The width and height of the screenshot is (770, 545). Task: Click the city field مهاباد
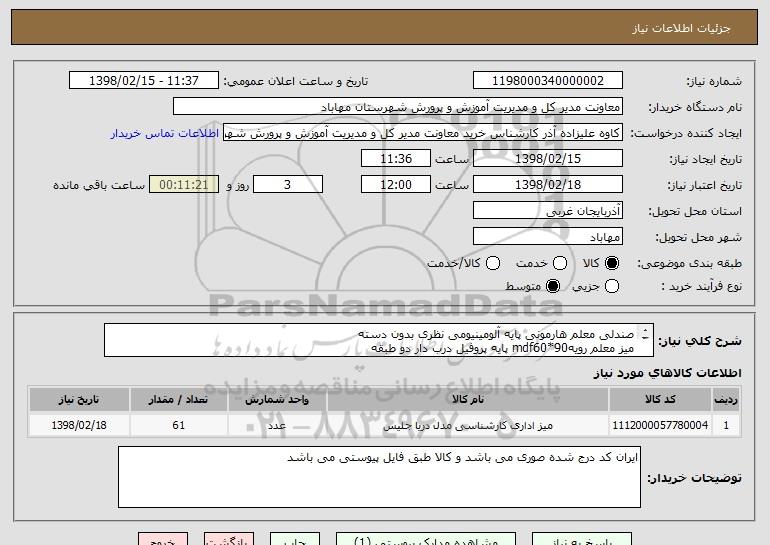[548, 237]
